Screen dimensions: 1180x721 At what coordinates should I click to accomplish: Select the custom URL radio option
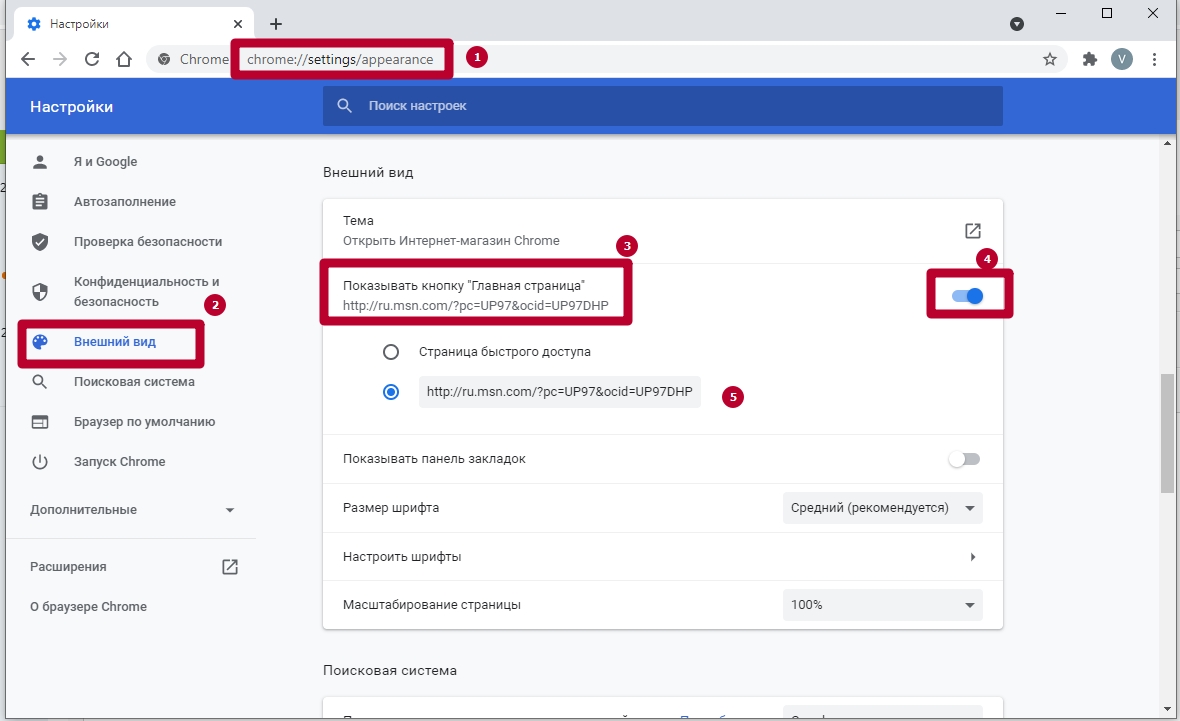pyautogui.click(x=391, y=392)
